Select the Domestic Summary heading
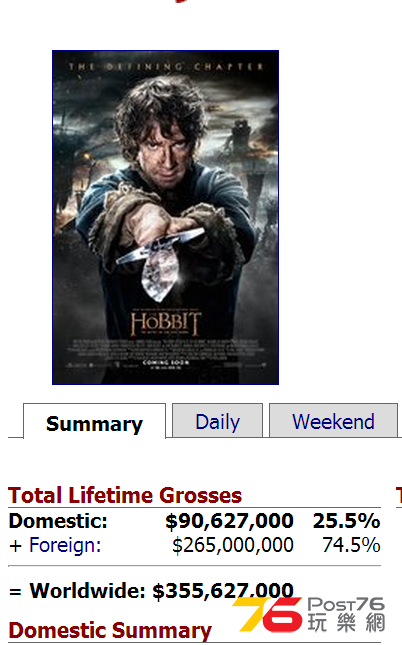This screenshot has width=402, height=645. point(110,631)
